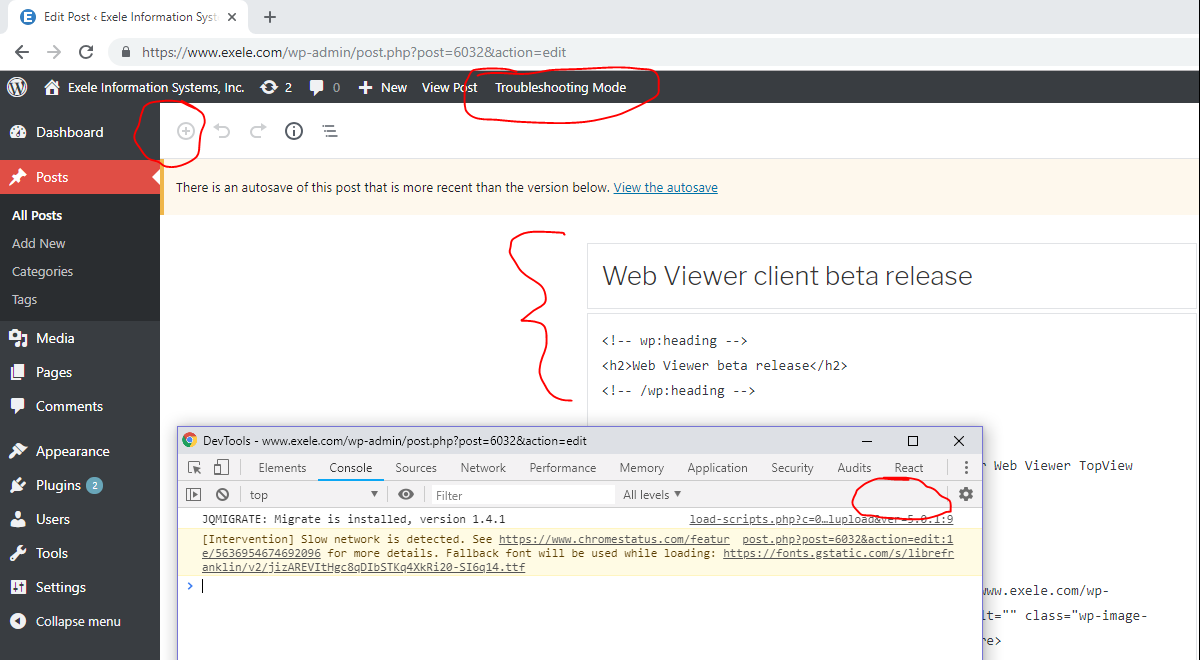1200x660 pixels.
Task: Click the post title Web Viewer client beta release
Action: click(x=787, y=276)
